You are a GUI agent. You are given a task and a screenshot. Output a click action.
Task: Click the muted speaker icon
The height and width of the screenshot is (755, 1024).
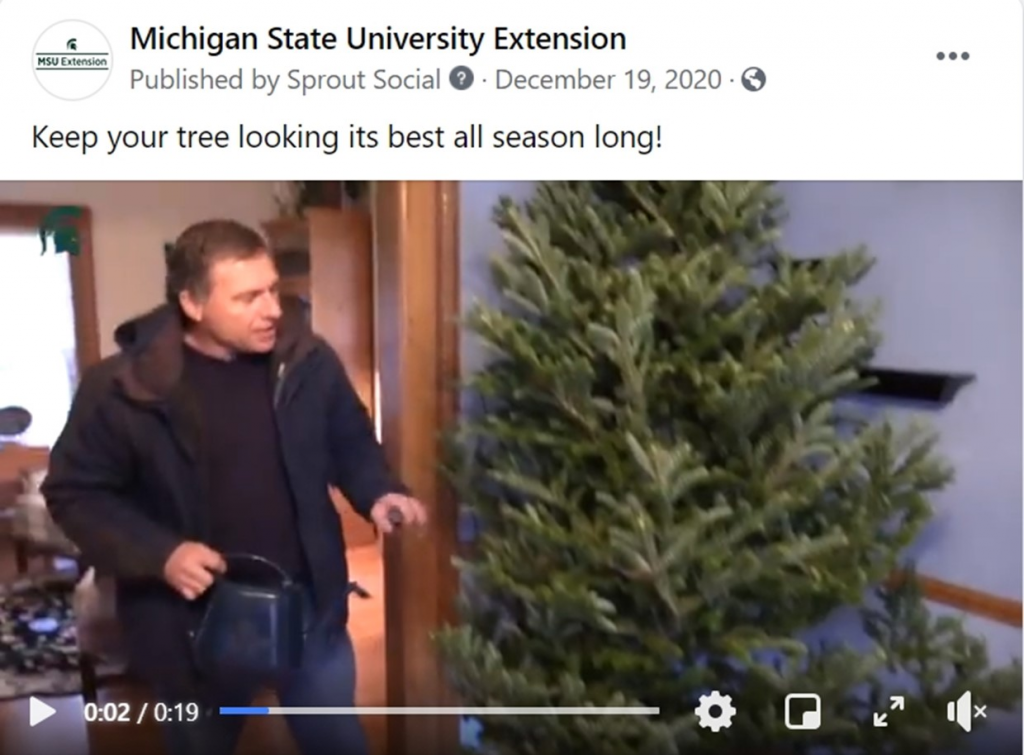(x=963, y=713)
